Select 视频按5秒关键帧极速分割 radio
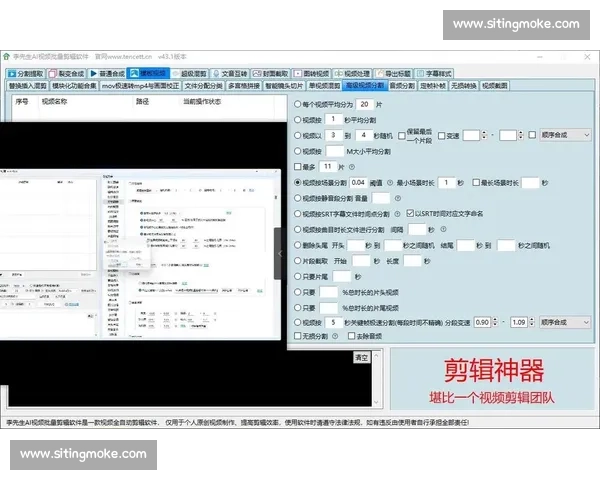Viewport: 600px width, 480px height. coord(297,322)
